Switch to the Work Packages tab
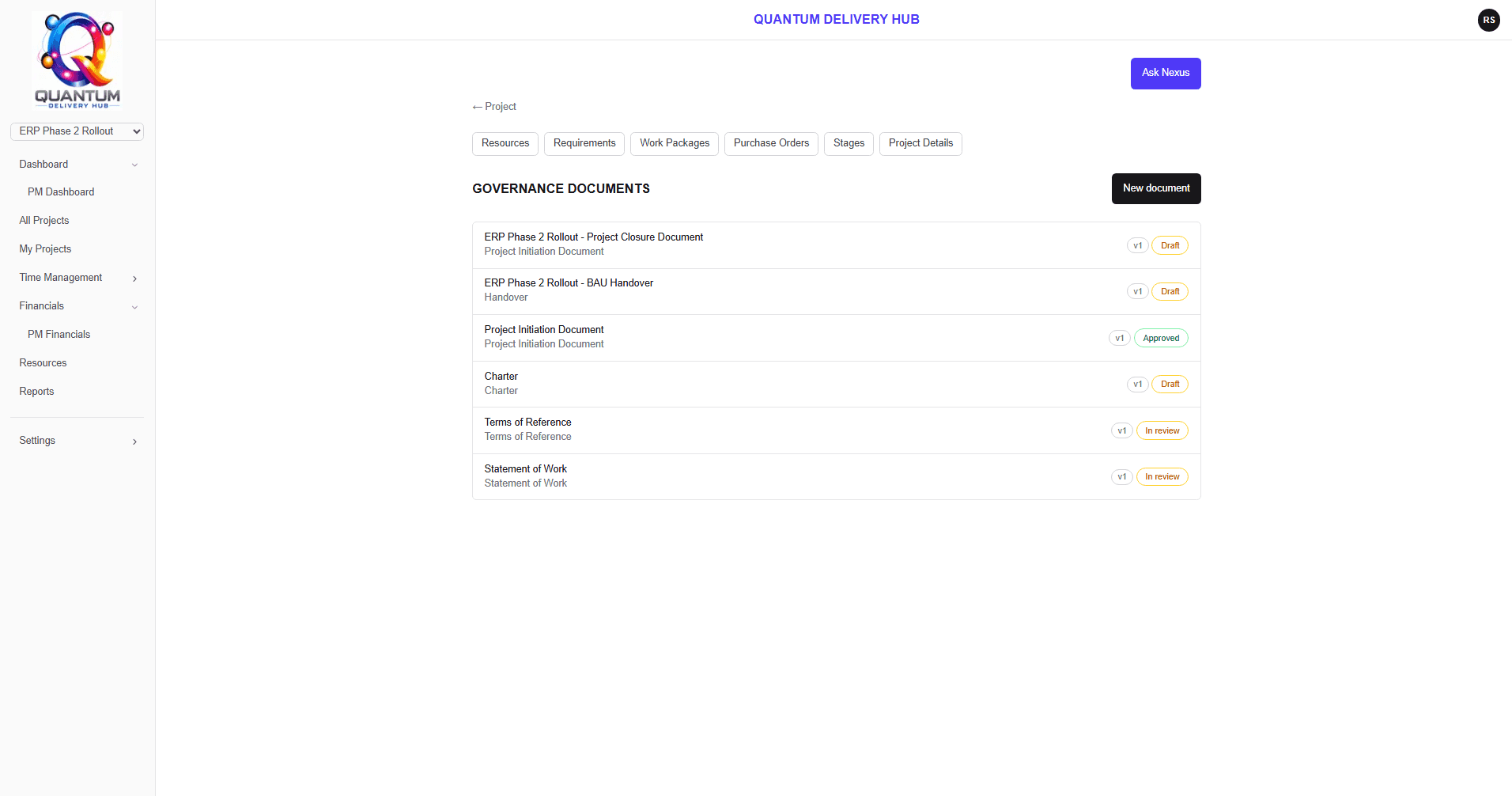Screen dimensions: 1512x796 (x=674, y=144)
